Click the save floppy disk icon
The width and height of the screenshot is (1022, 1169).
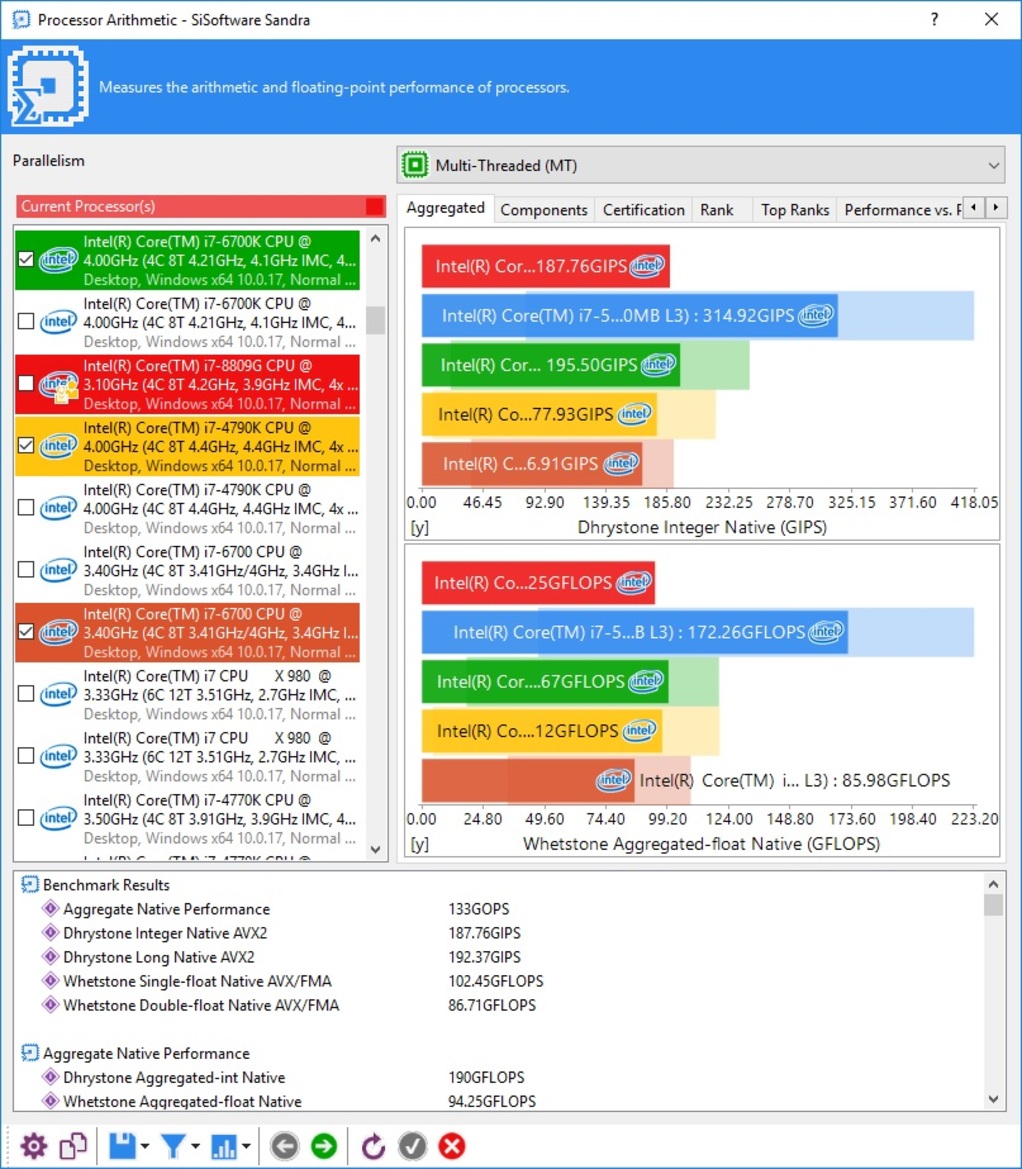coord(122,1146)
